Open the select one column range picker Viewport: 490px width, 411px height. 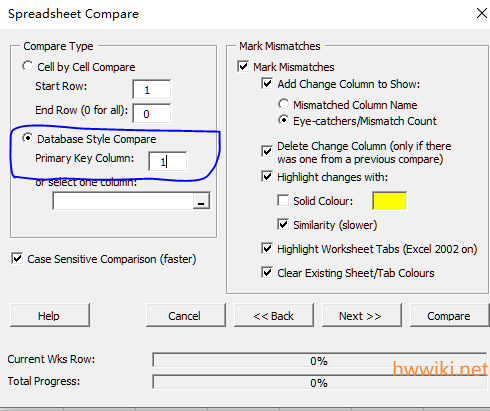tap(201, 201)
